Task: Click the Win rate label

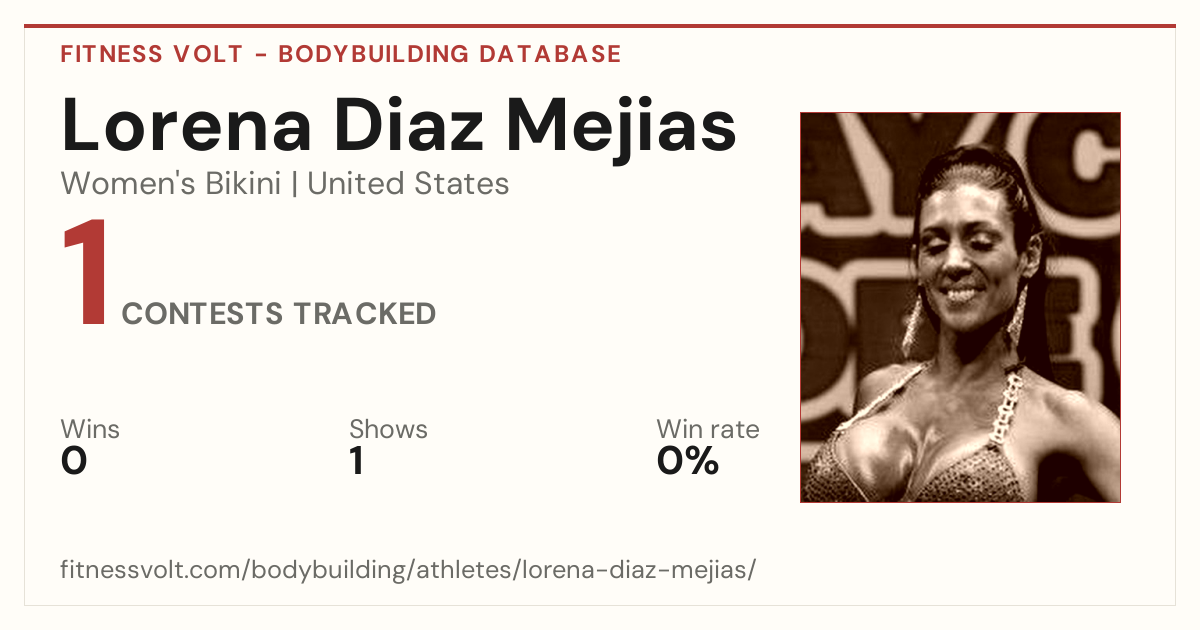Action: 708,430
